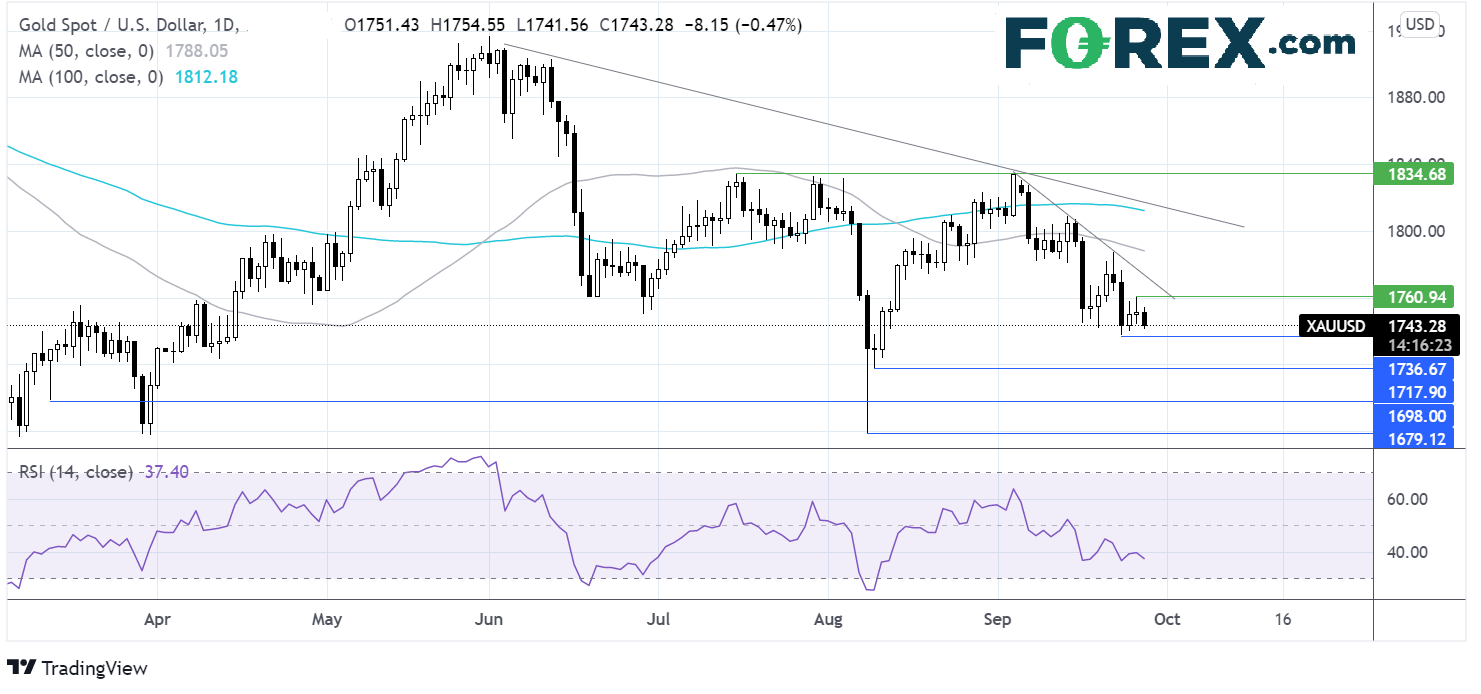Click the green 1834.68 price label
The image size is (1481, 694).
click(1415, 175)
